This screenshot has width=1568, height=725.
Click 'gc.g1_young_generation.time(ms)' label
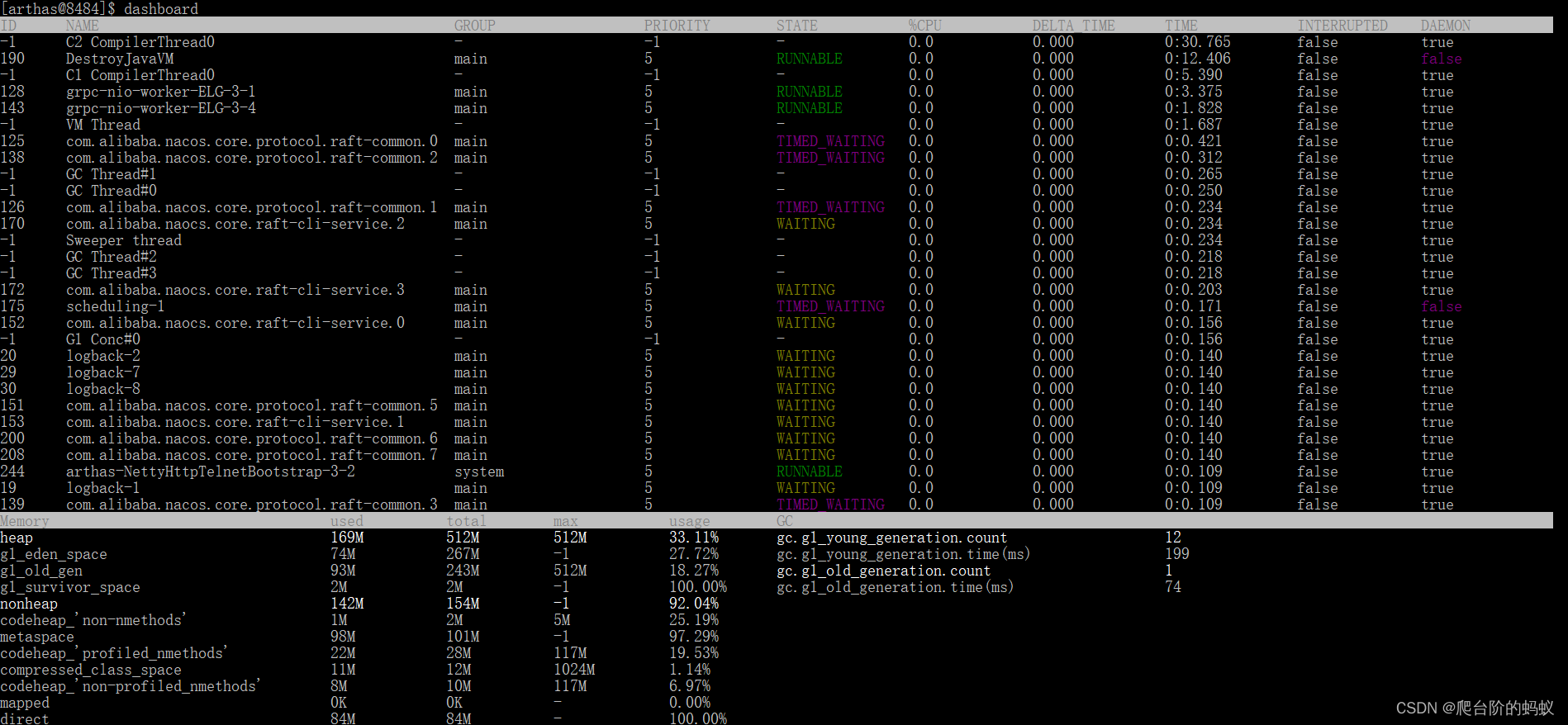point(904,554)
